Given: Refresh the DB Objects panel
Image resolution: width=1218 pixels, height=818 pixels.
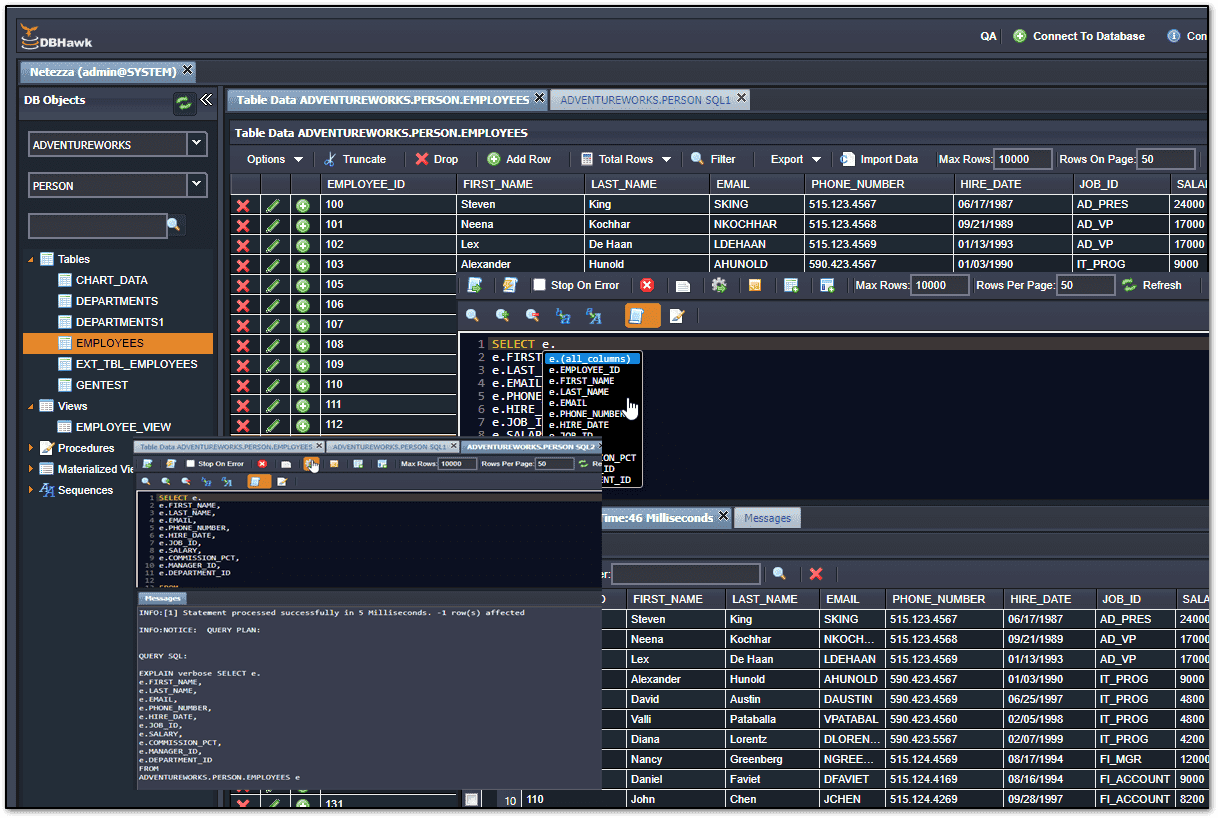Looking at the screenshot, I should pos(183,102).
